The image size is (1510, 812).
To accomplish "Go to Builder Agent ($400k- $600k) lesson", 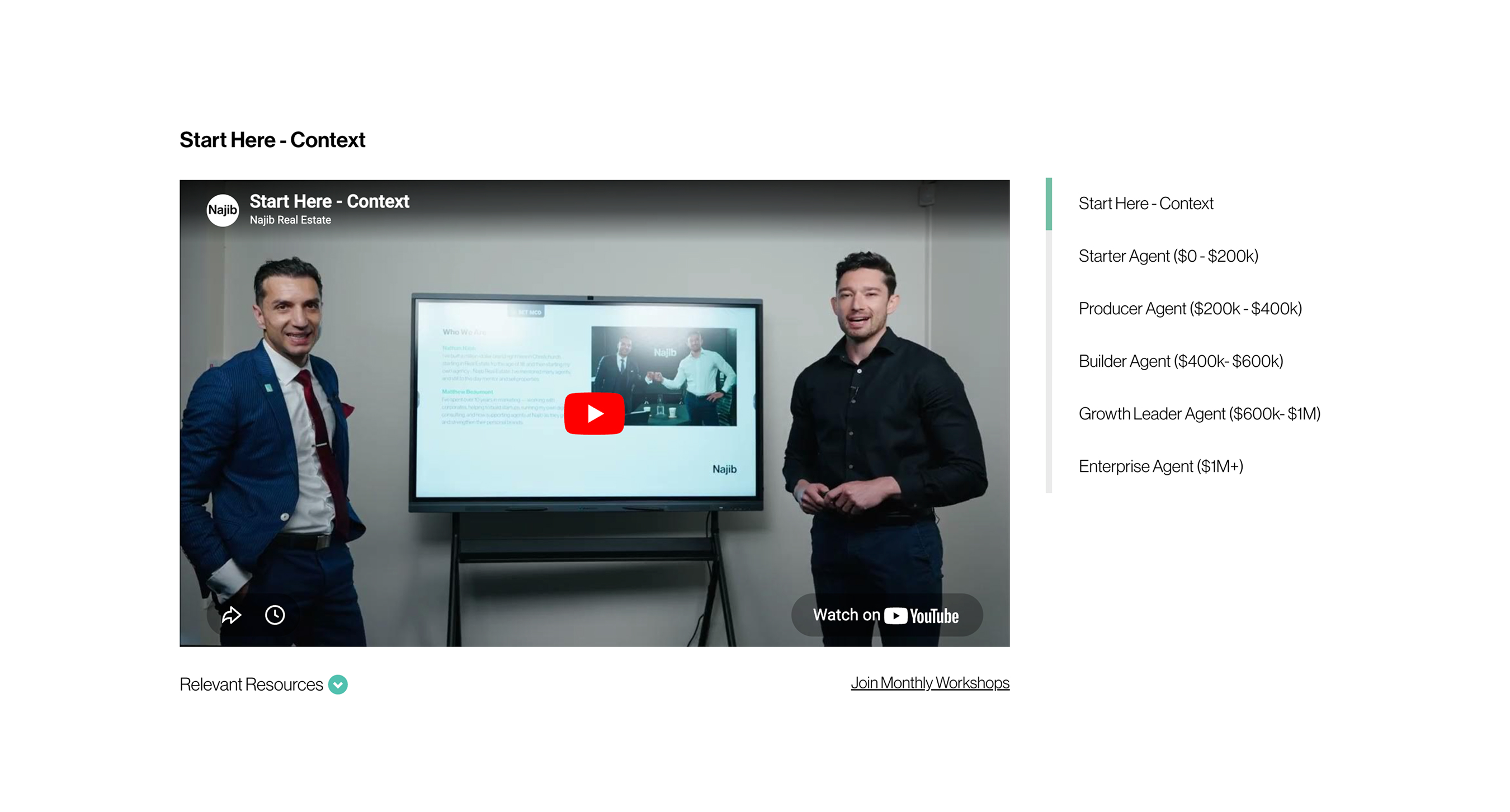I will tap(1180, 361).
